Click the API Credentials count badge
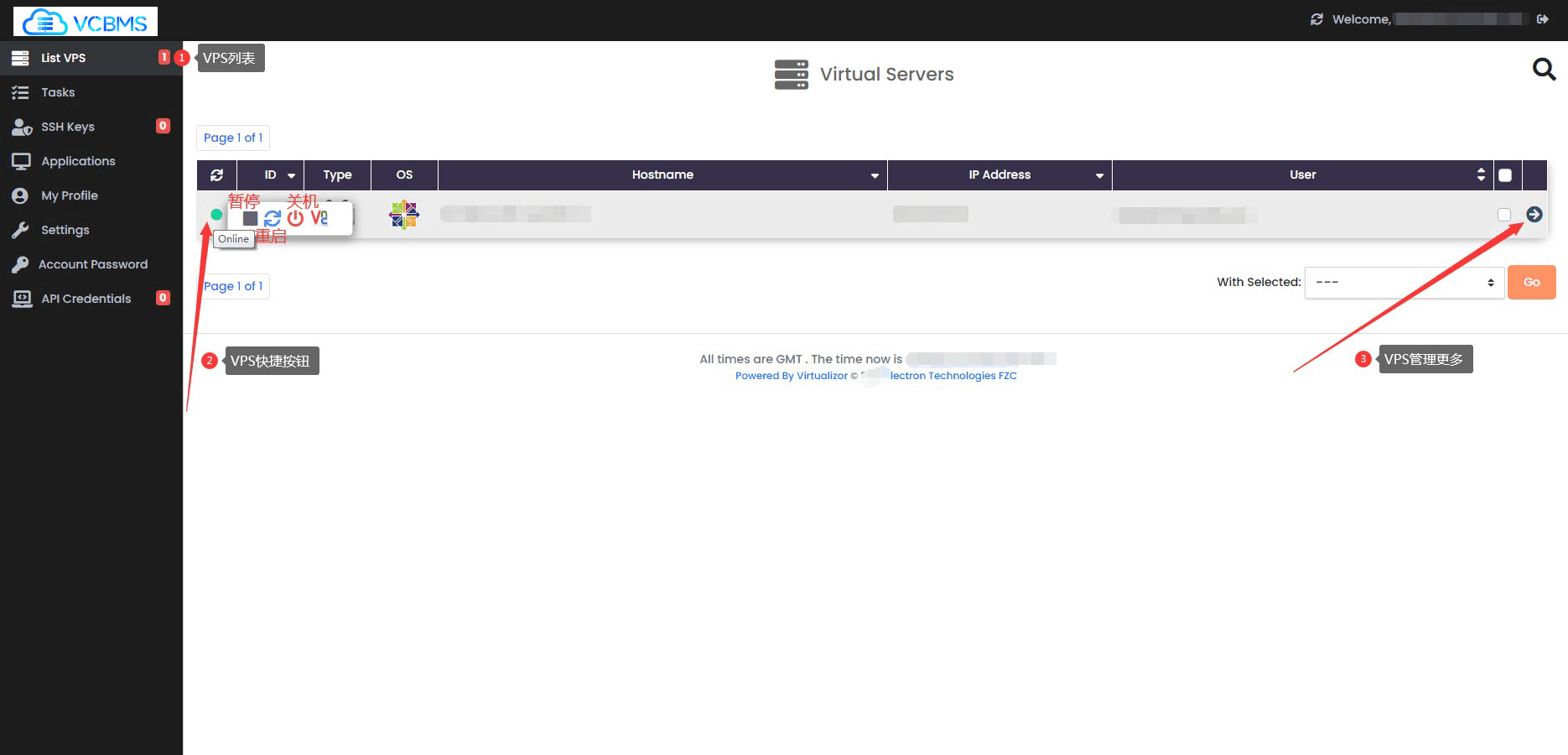 pyautogui.click(x=164, y=298)
